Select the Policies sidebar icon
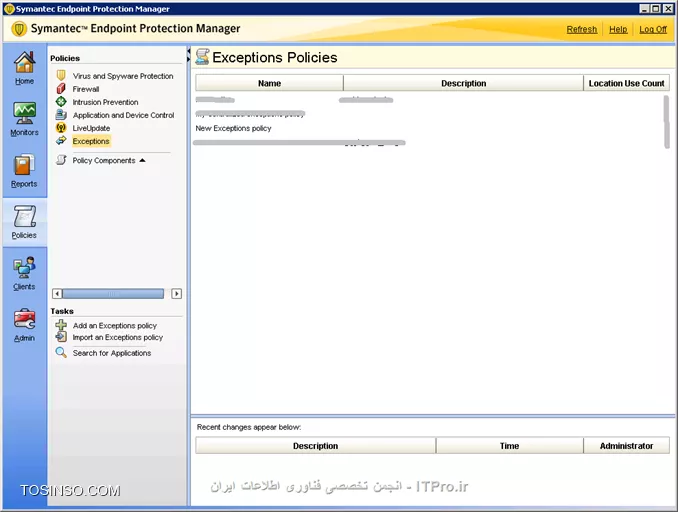 pyautogui.click(x=24, y=216)
